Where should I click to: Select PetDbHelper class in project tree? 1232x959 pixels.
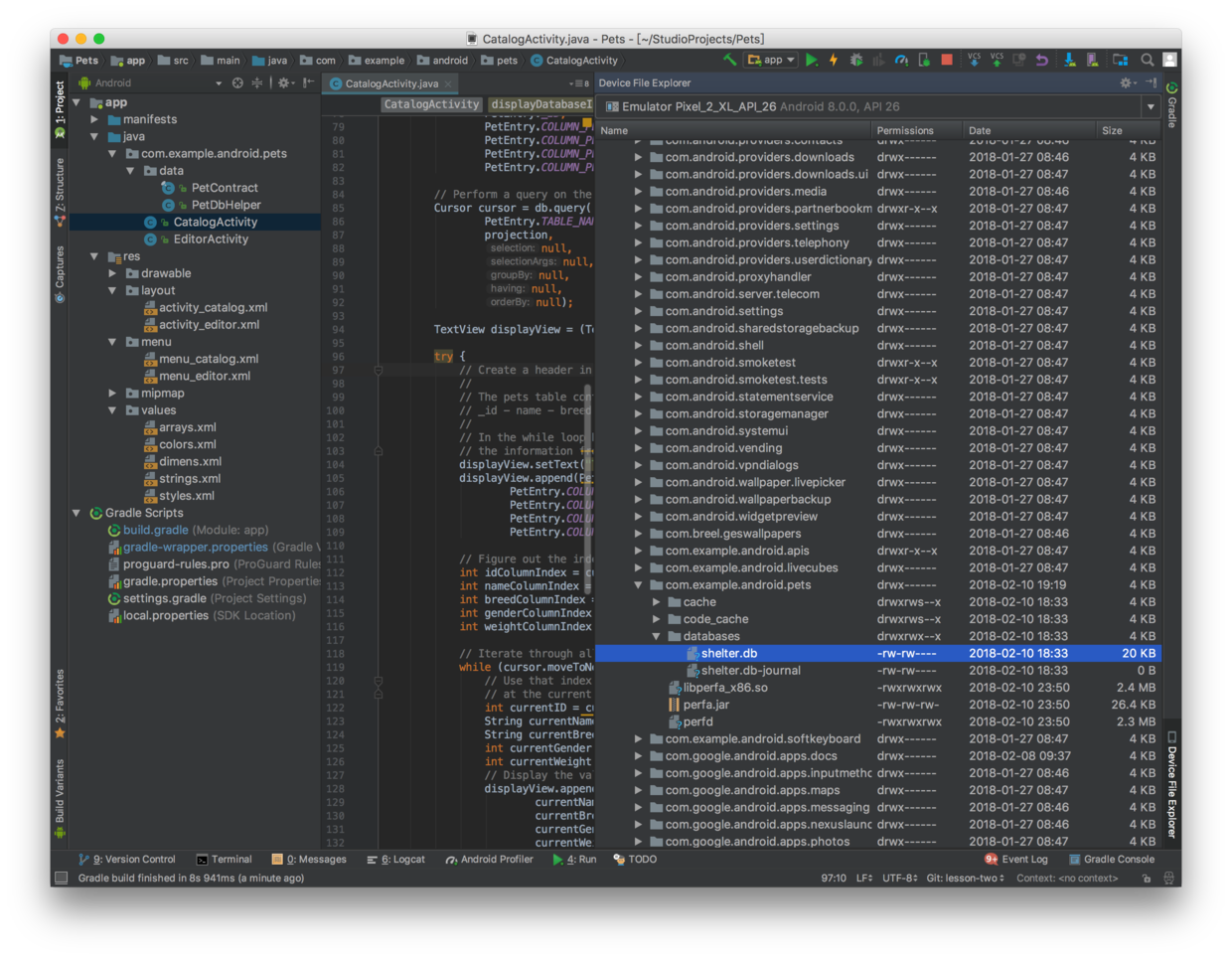click(x=226, y=205)
